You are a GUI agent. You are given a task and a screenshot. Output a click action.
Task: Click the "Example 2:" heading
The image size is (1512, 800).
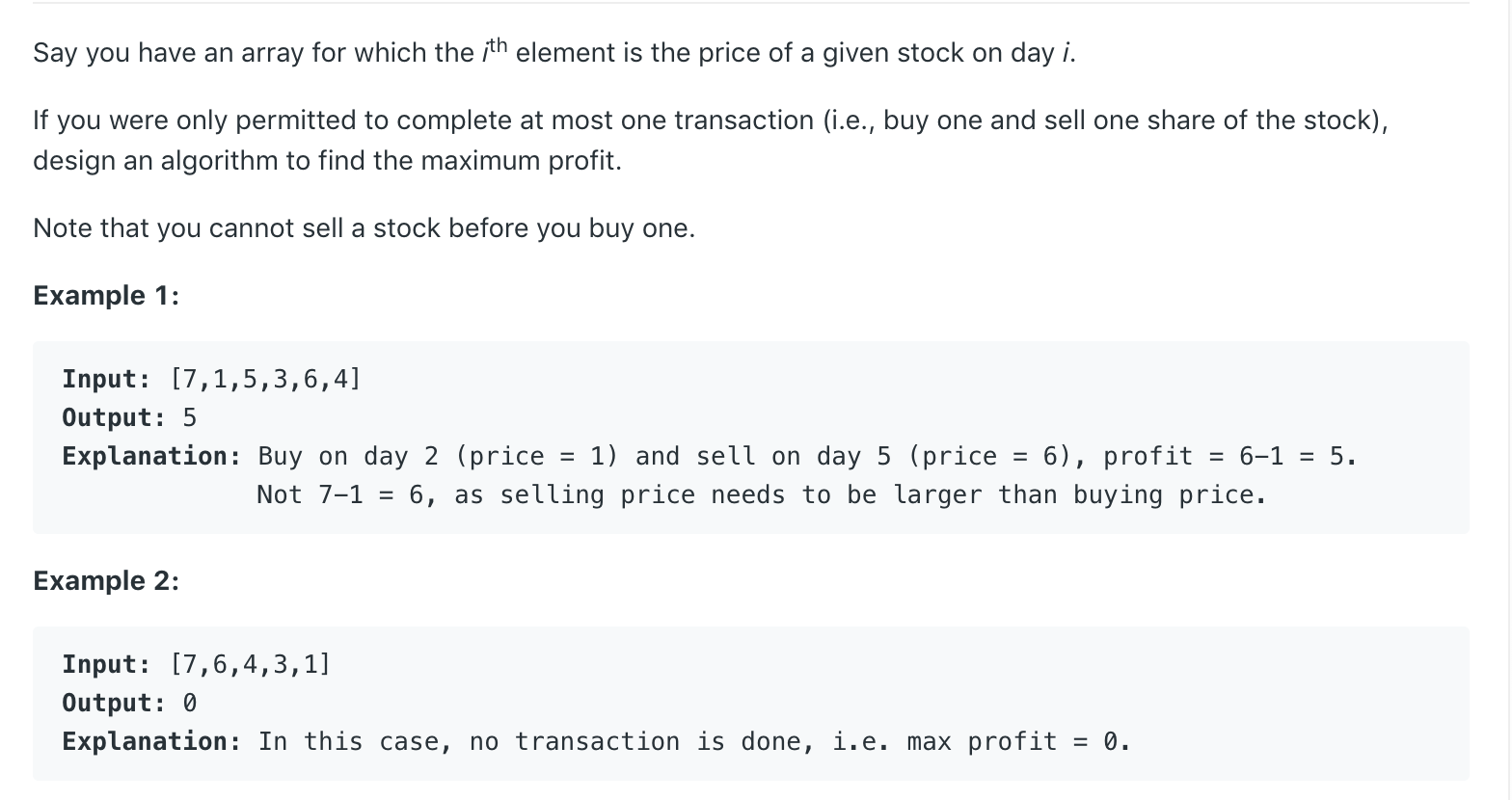106,581
